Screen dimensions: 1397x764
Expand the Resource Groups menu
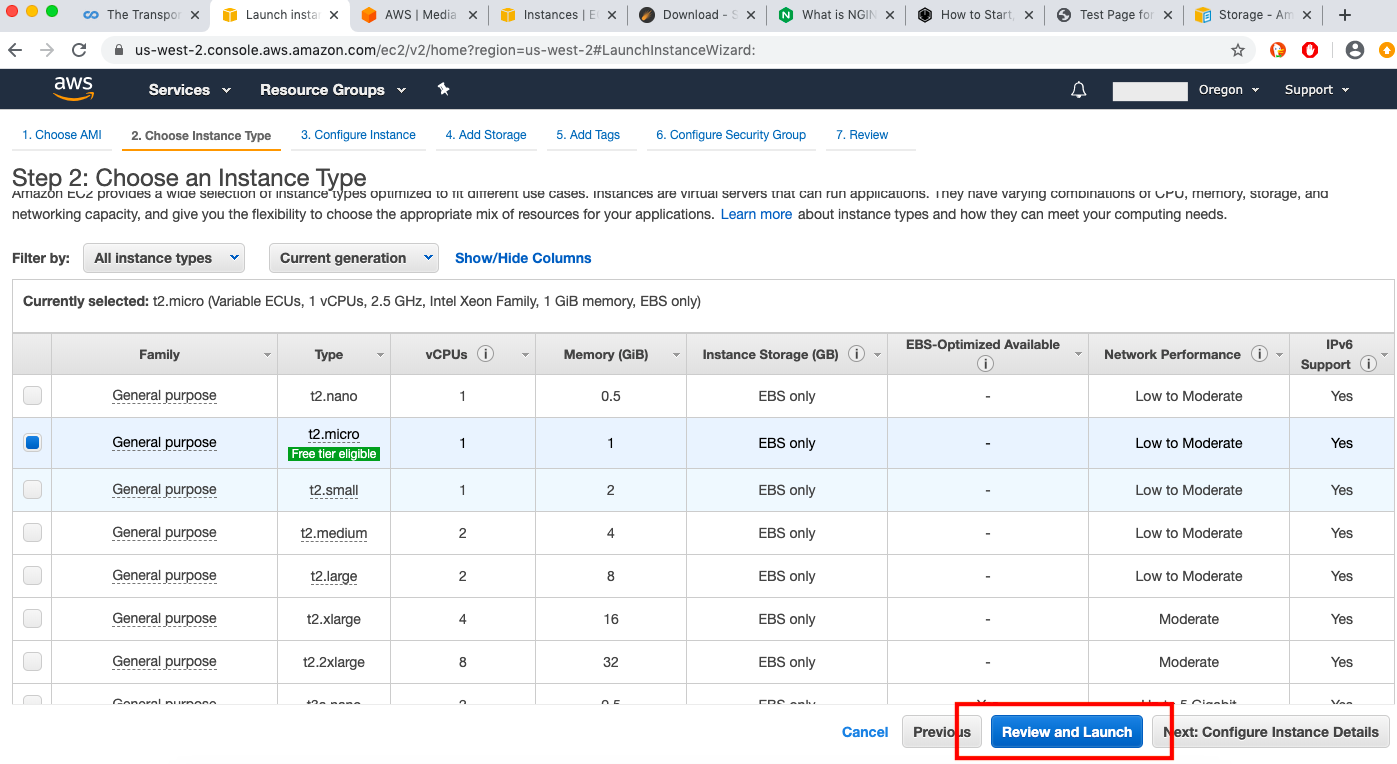pos(333,90)
